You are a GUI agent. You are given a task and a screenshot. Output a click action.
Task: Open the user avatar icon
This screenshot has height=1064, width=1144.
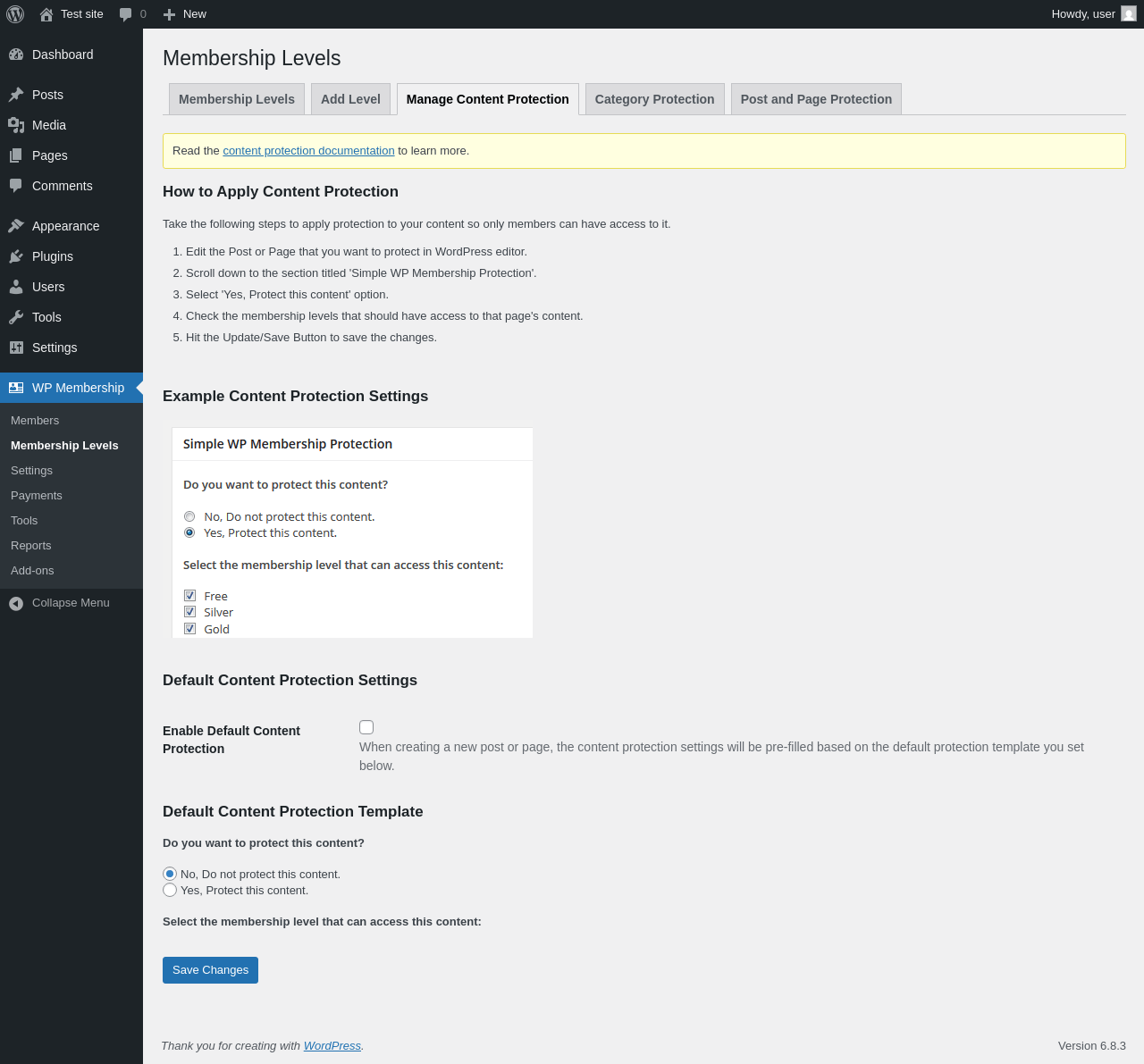point(1129,14)
